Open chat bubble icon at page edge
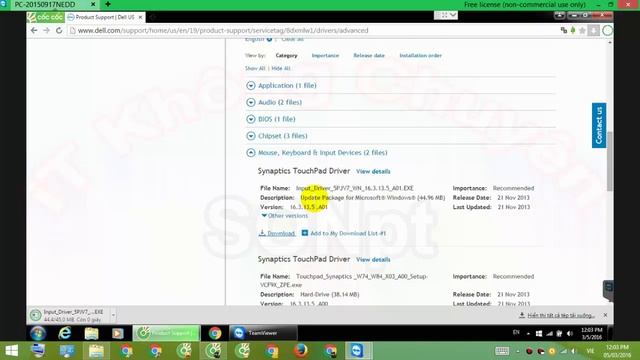 click(x=608, y=288)
